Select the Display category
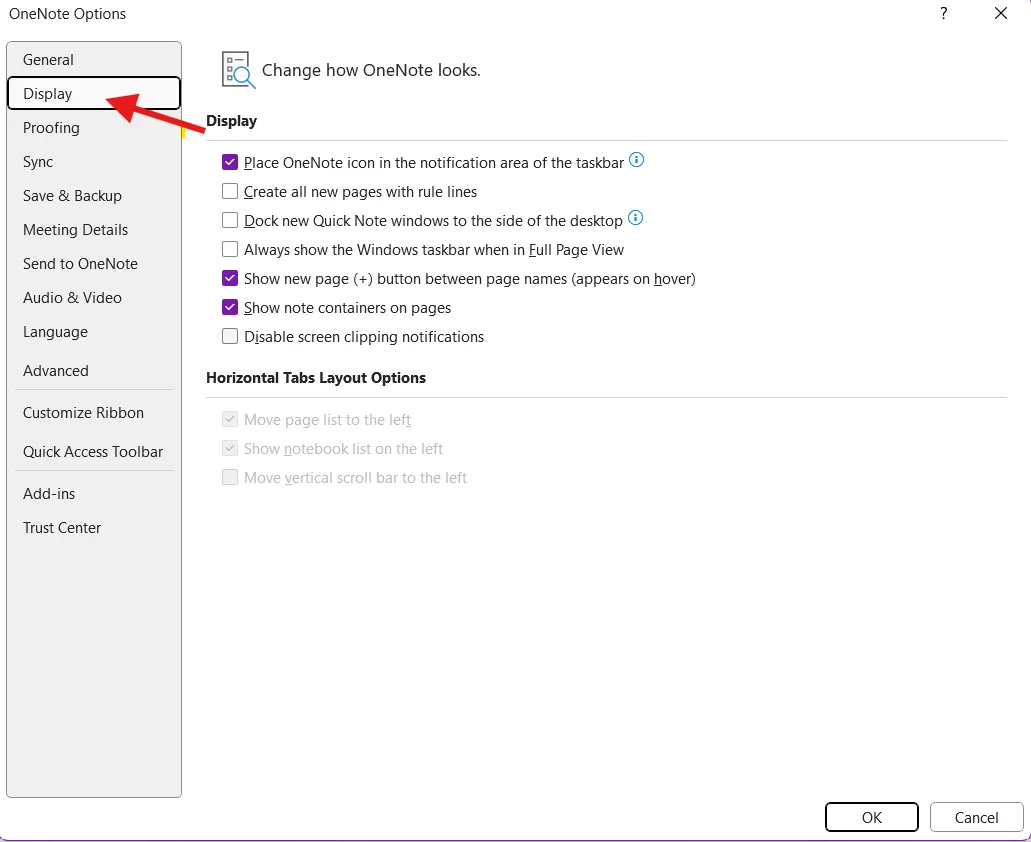The width and height of the screenshot is (1031, 842). (x=93, y=93)
